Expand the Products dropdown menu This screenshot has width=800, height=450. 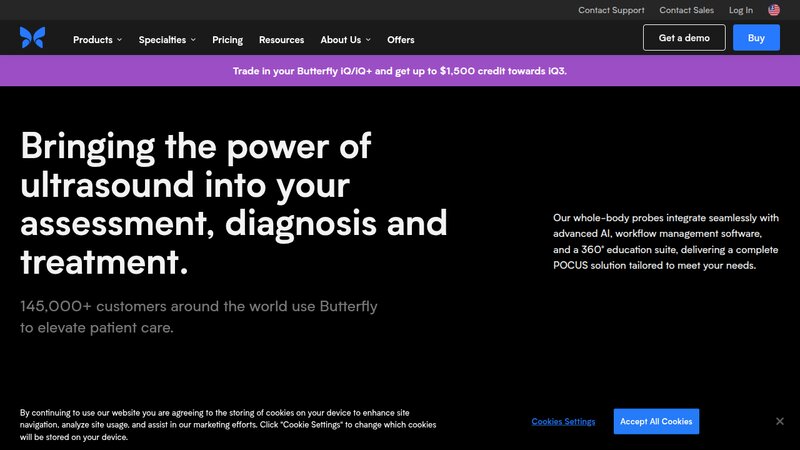pyautogui.click(x=97, y=39)
